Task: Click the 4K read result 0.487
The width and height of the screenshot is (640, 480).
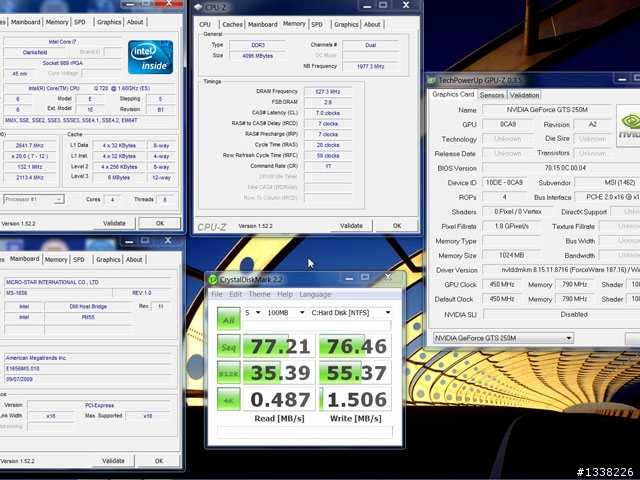Action: (x=279, y=399)
